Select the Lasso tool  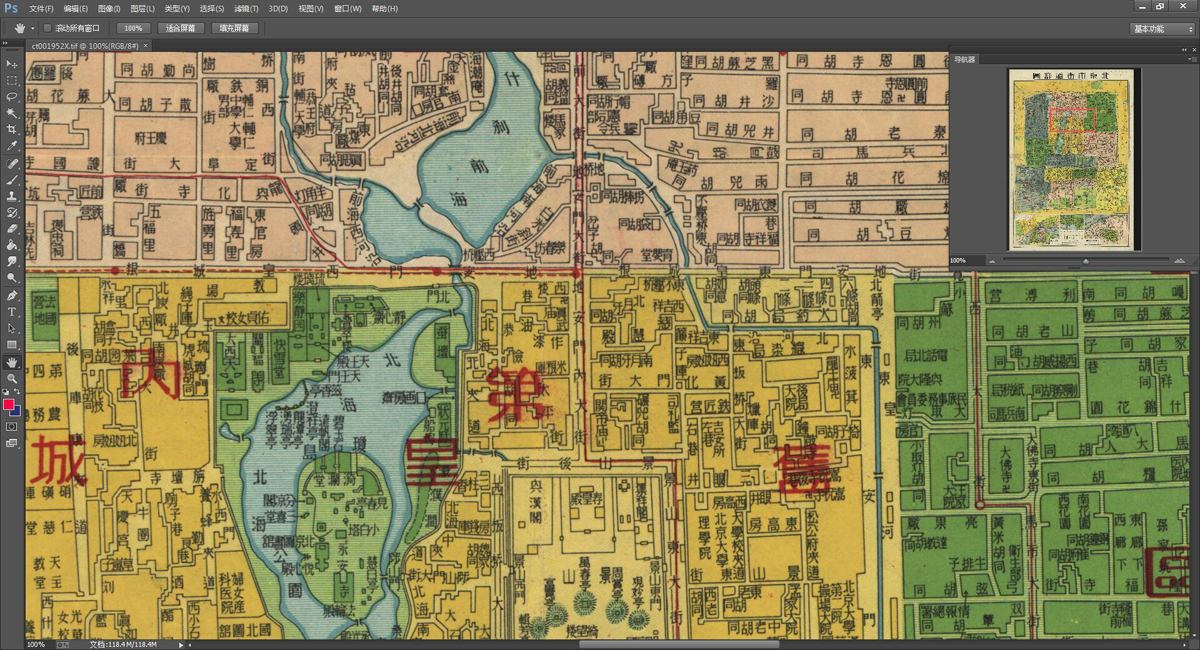point(12,97)
